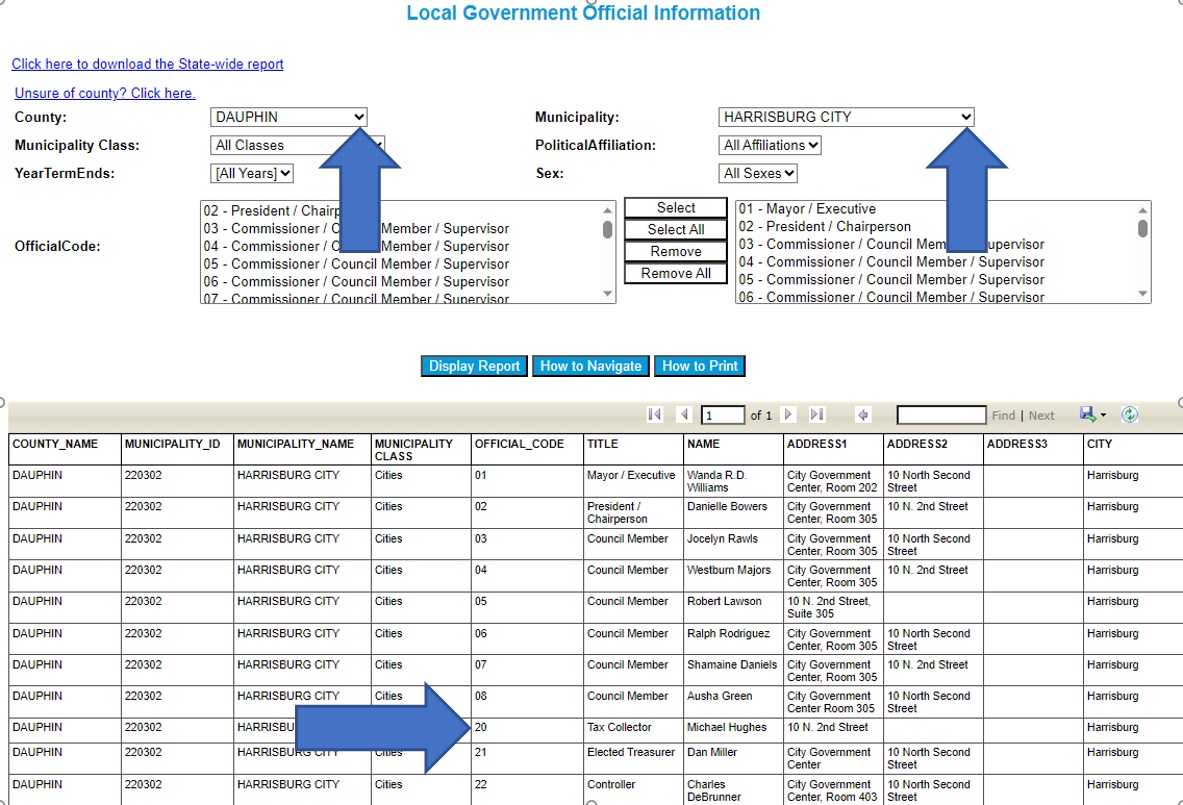Viewport: 1183px width, 805px height.
Task: Open the County dropdown showing DAUPHIN
Action: click(289, 117)
